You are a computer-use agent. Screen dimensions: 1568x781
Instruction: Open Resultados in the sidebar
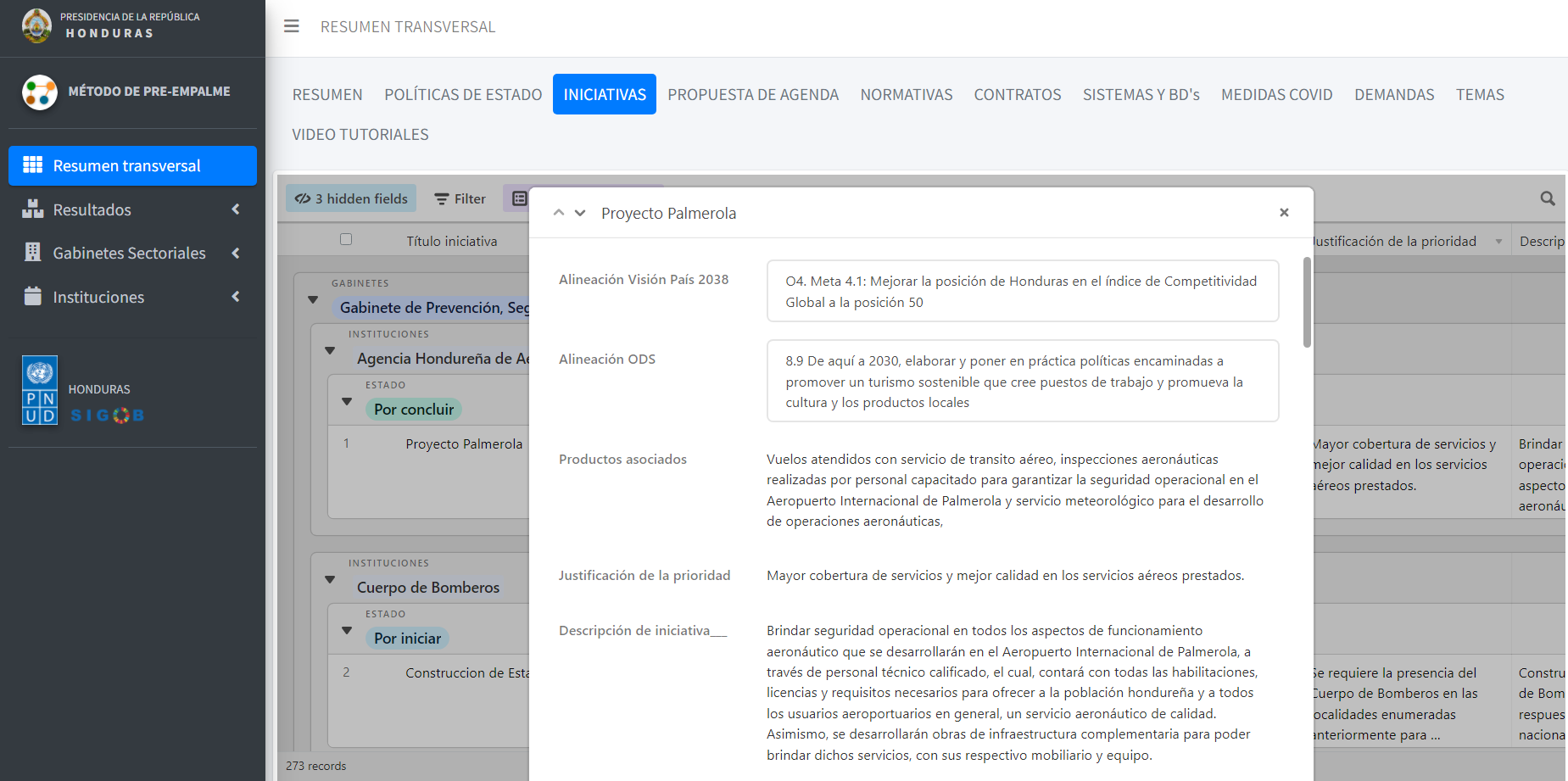(x=132, y=209)
